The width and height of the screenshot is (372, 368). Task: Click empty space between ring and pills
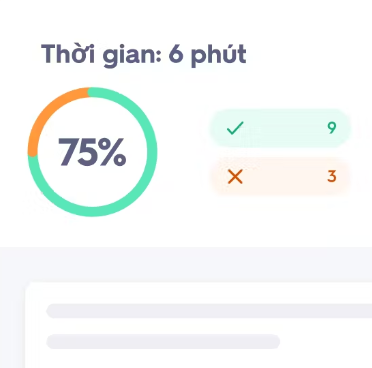pyautogui.click(x=183, y=152)
